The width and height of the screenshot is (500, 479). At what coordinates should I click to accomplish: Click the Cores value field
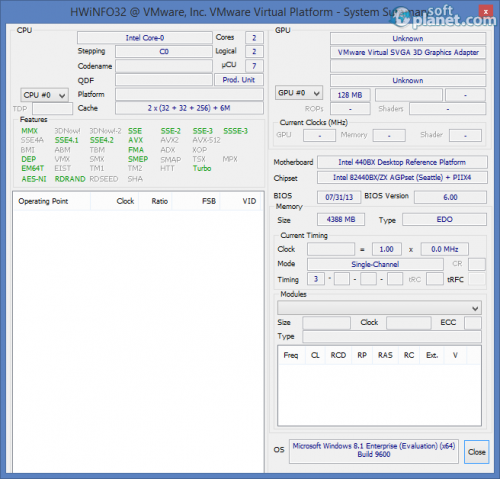tap(254, 38)
